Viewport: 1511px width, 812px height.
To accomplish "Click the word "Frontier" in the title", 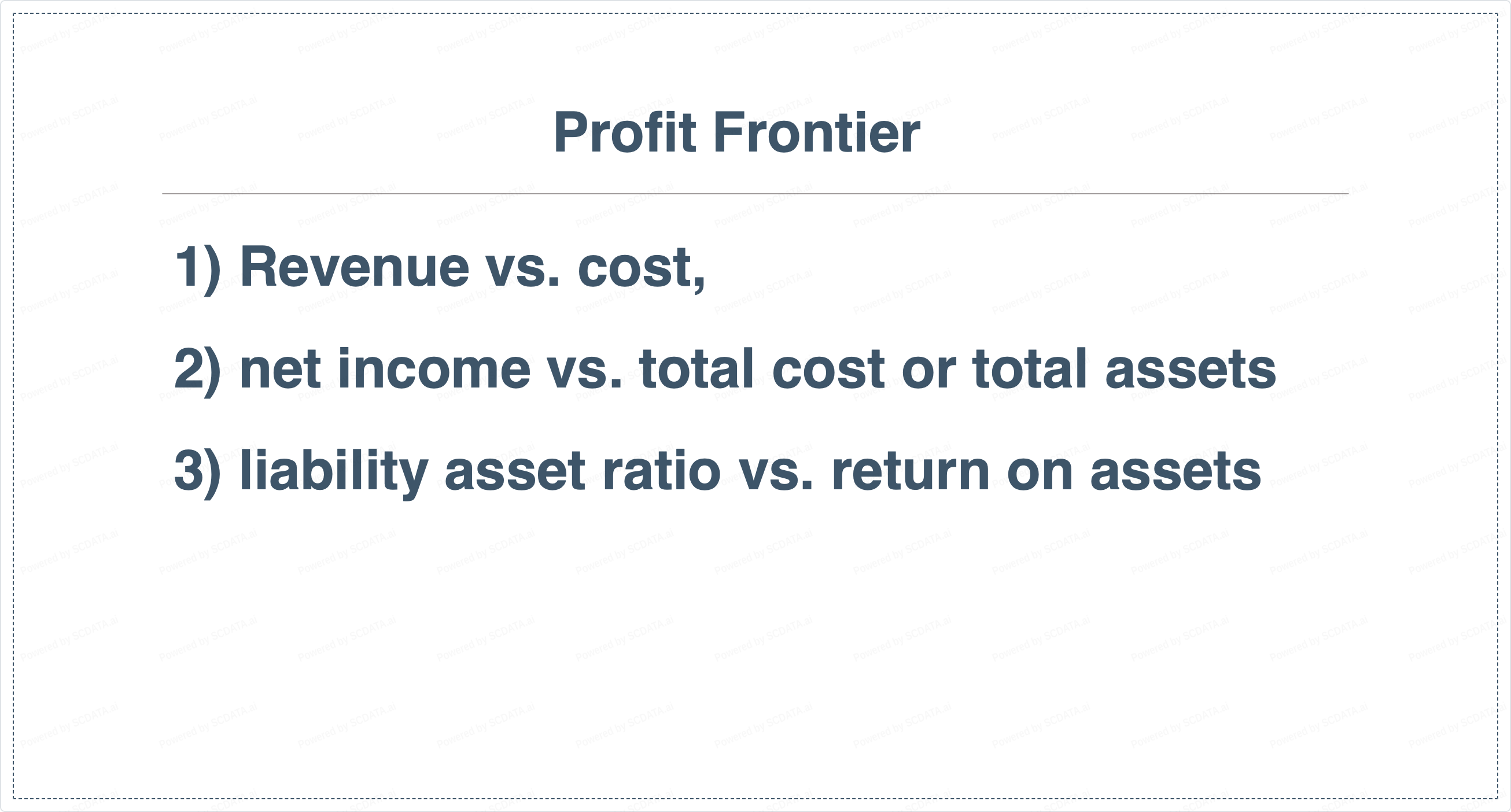I will [816, 134].
